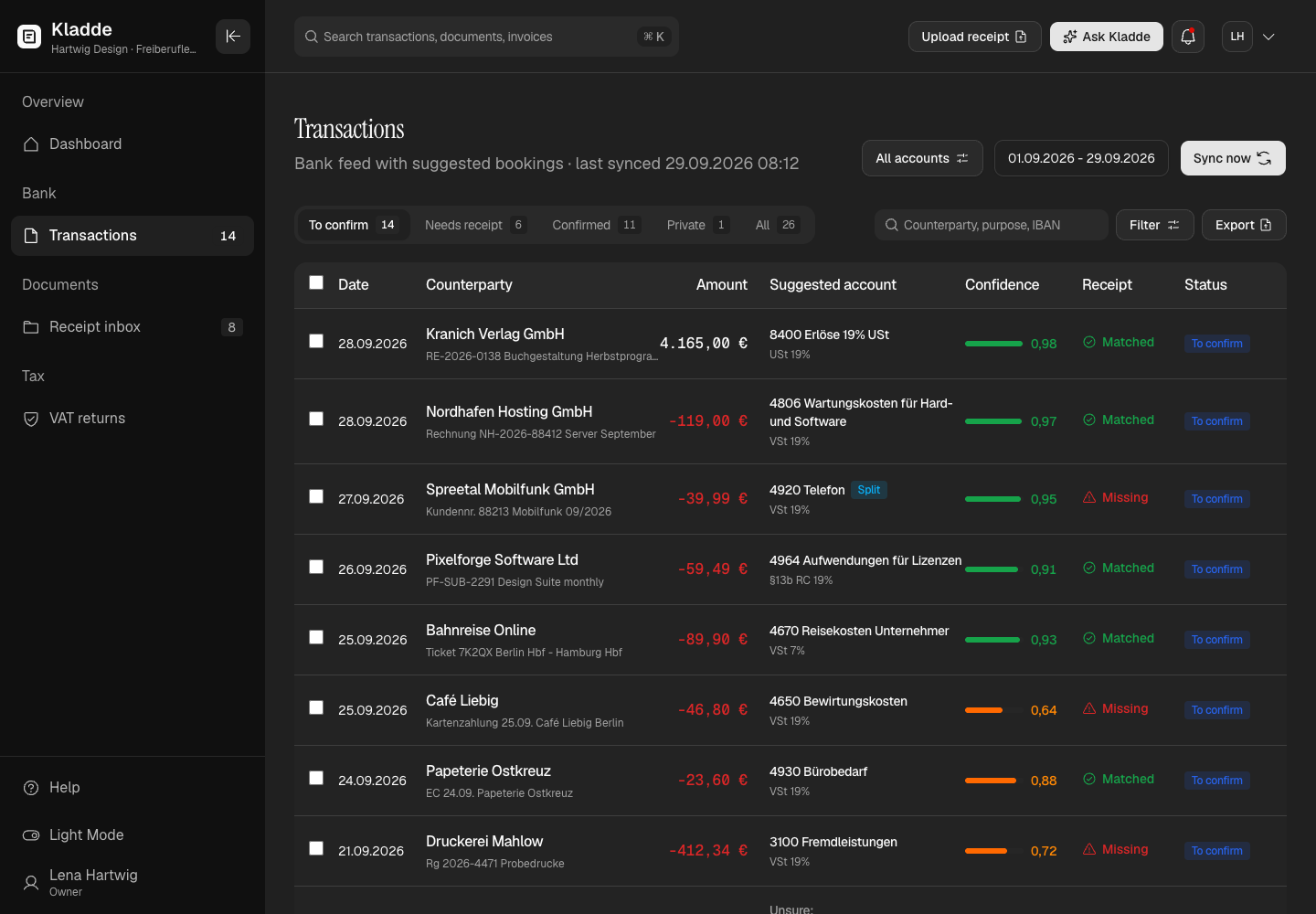Click the counterparty, purpose, IBAN search box
Image resolution: width=1316 pixels, height=914 pixels.
click(x=992, y=225)
